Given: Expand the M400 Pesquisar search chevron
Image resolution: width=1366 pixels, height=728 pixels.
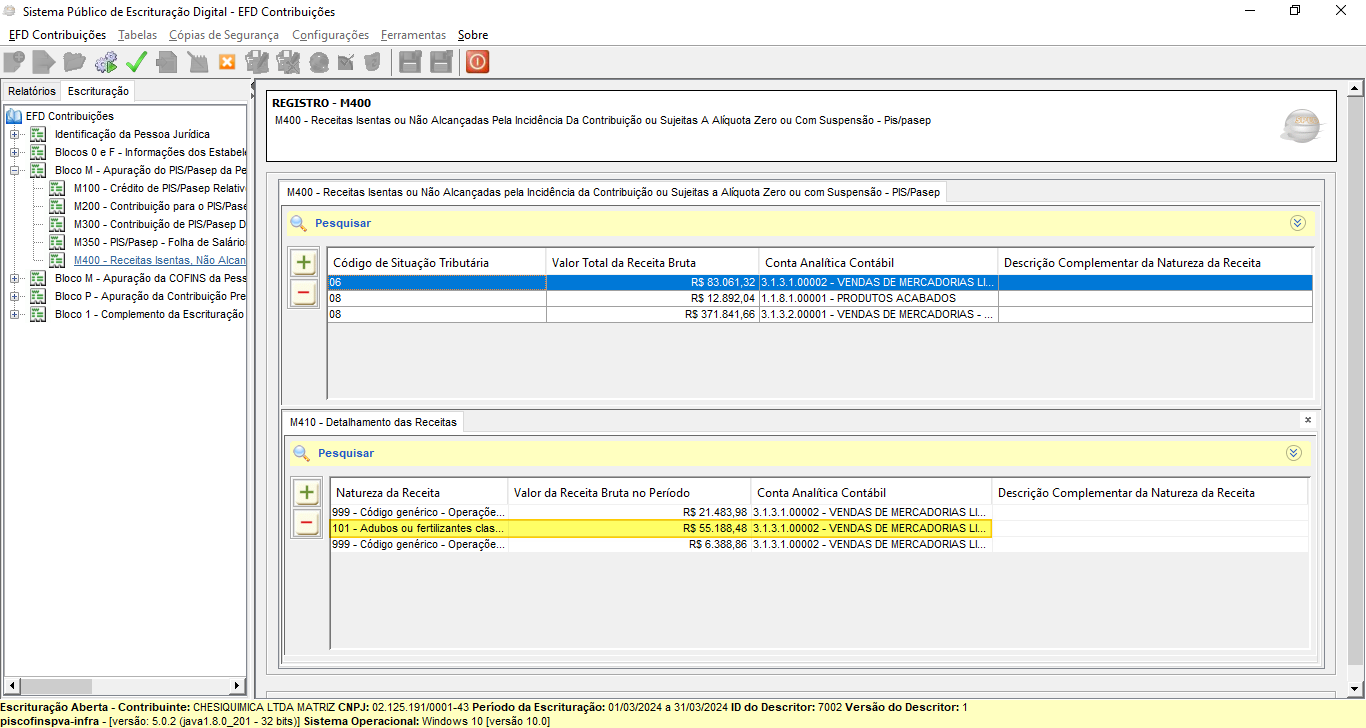Looking at the screenshot, I should pyautogui.click(x=1298, y=223).
